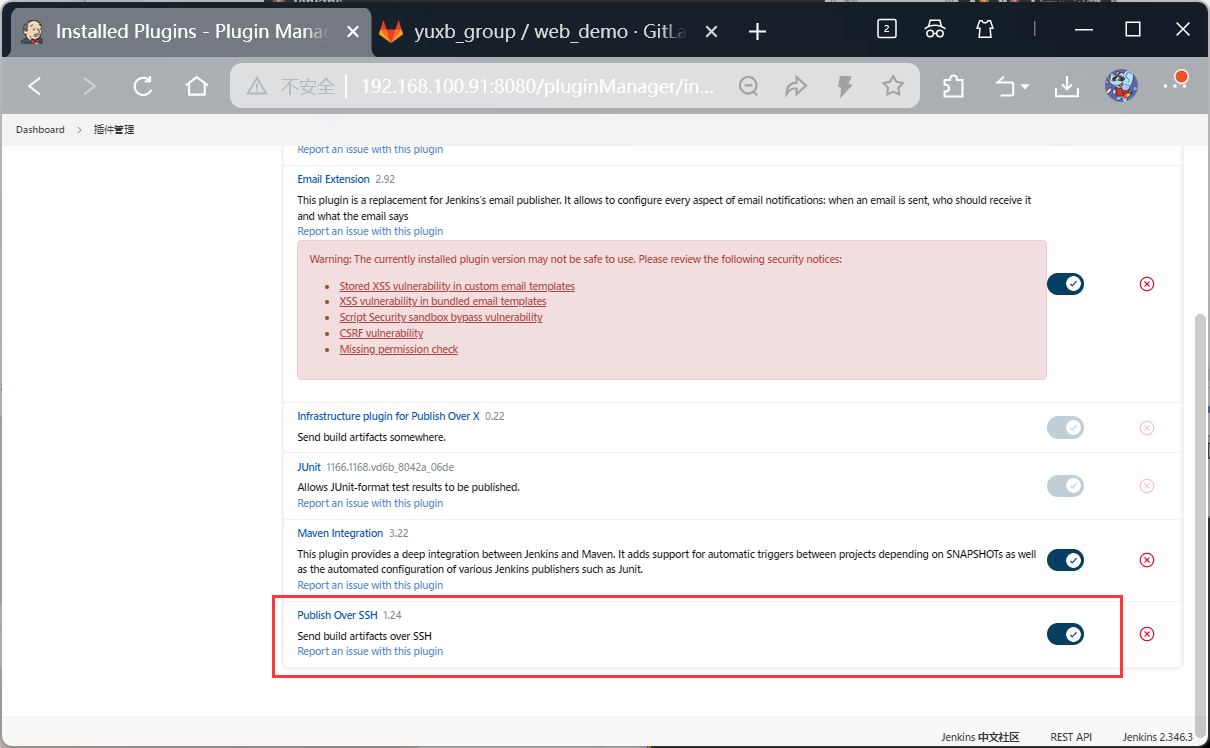
Task: Toggle the JUnit plugin switch
Action: point(1065,486)
